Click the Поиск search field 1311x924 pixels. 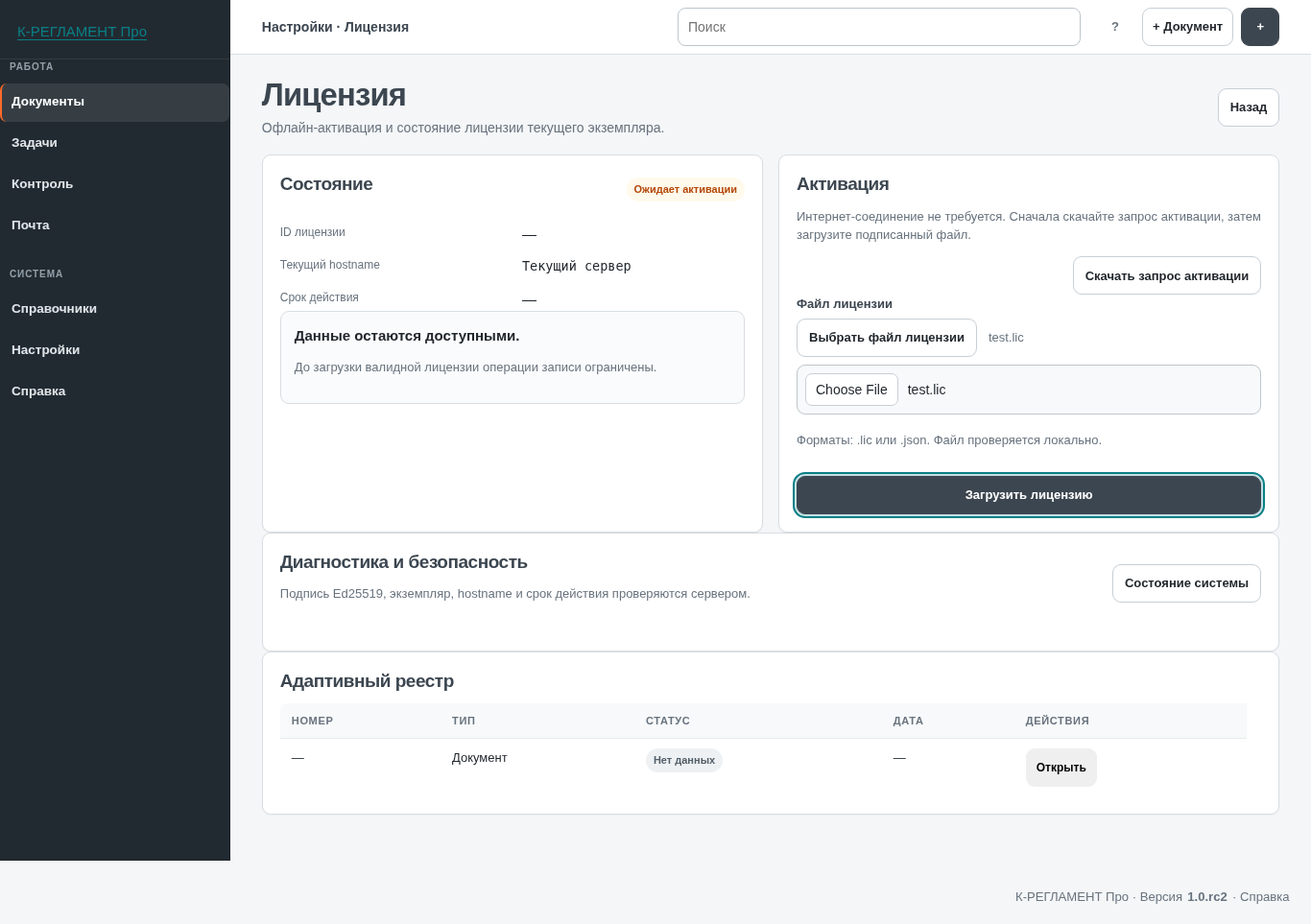pos(879,27)
